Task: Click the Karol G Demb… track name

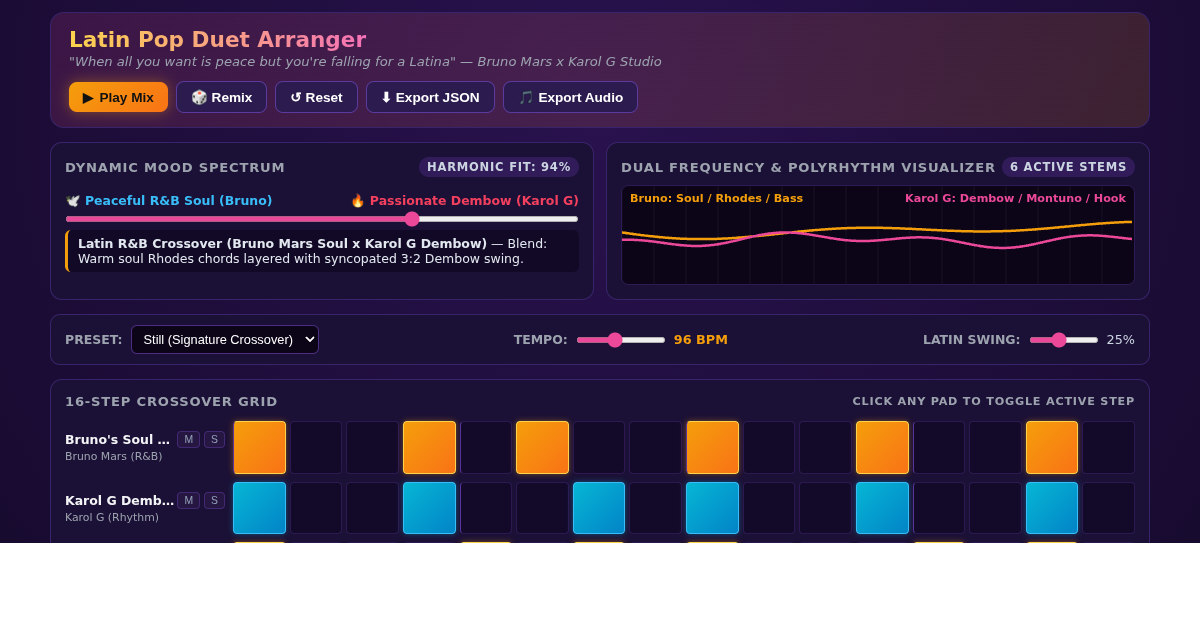Action: pos(119,500)
